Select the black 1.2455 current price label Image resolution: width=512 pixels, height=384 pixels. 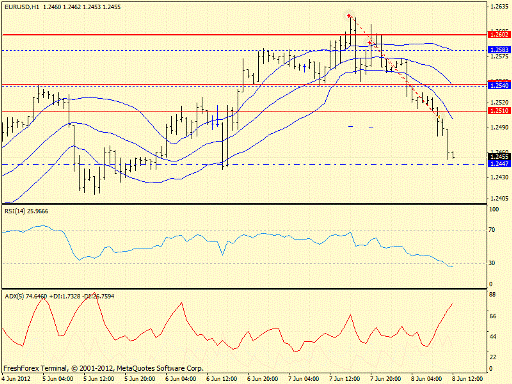tap(499, 157)
